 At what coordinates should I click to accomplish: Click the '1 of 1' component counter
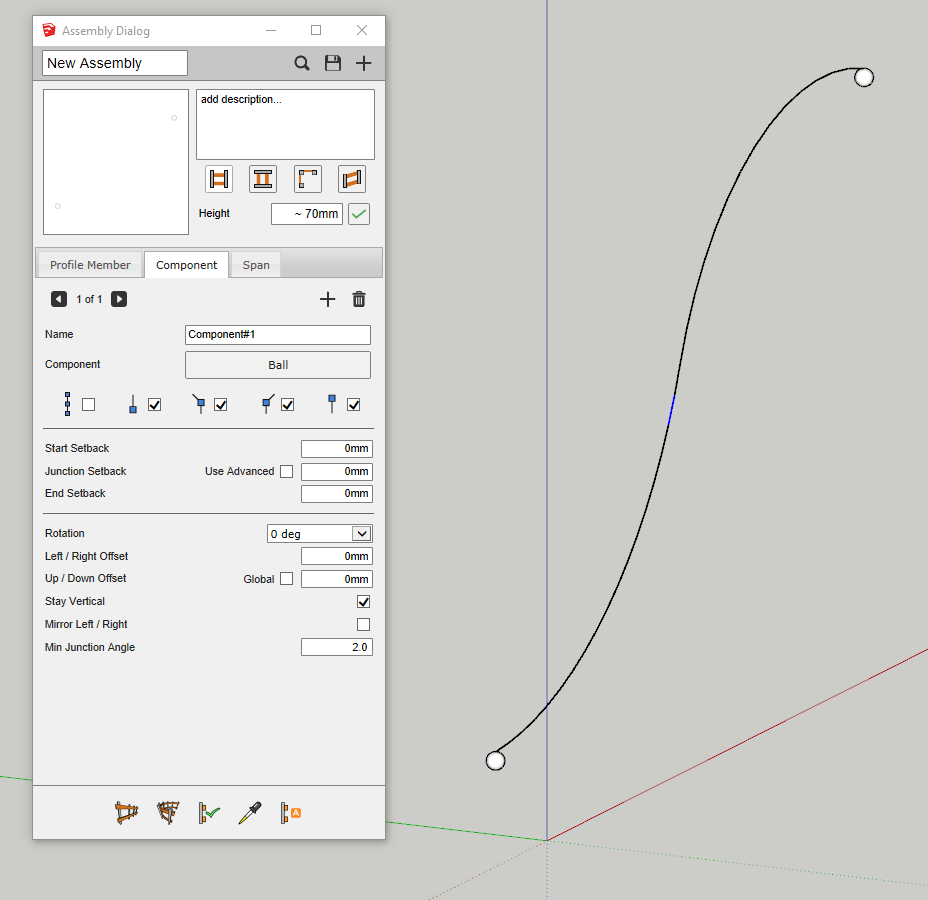pos(89,299)
